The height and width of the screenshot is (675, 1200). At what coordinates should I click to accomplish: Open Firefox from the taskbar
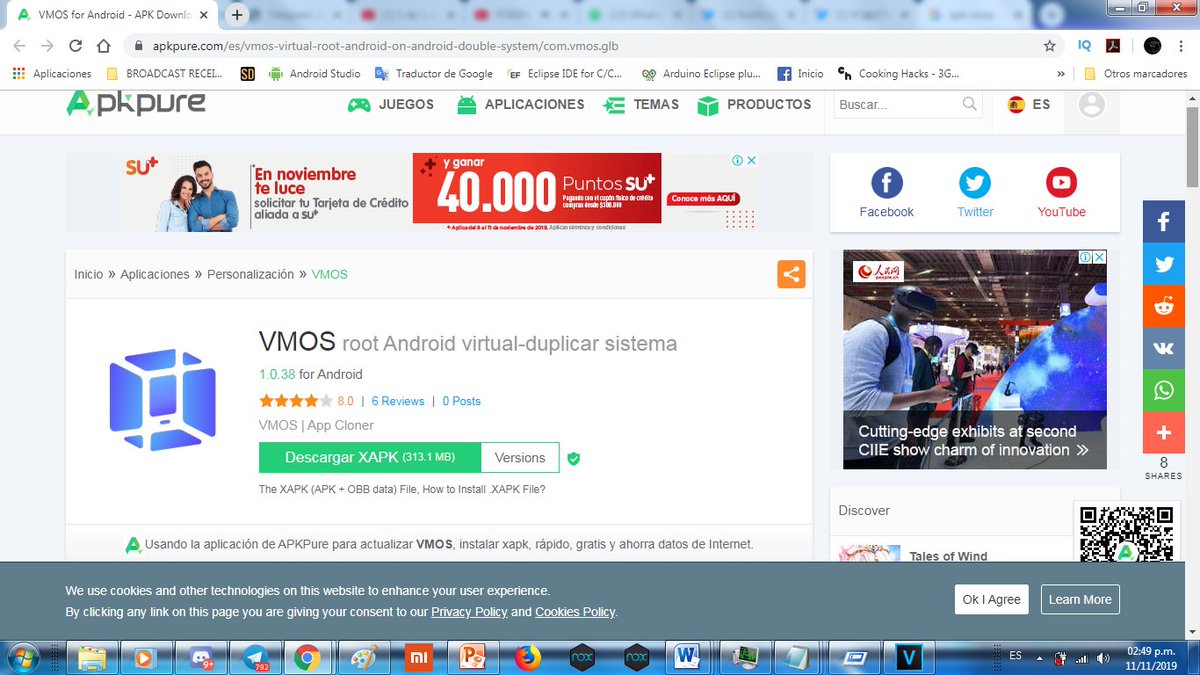pyautogui.click(x=527, y=657)
